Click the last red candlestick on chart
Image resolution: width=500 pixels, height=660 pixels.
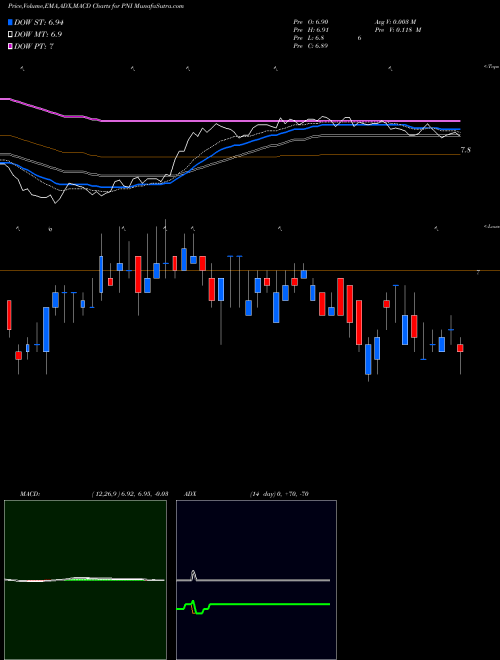pyautogui.click(x=460, y=348)
